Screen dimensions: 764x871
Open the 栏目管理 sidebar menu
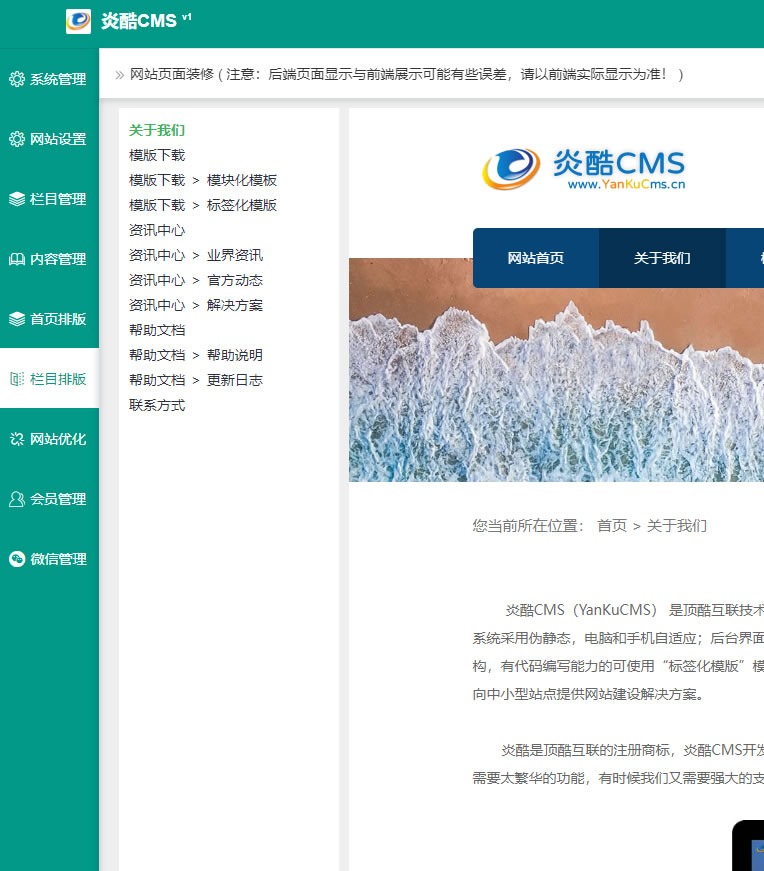49,199
